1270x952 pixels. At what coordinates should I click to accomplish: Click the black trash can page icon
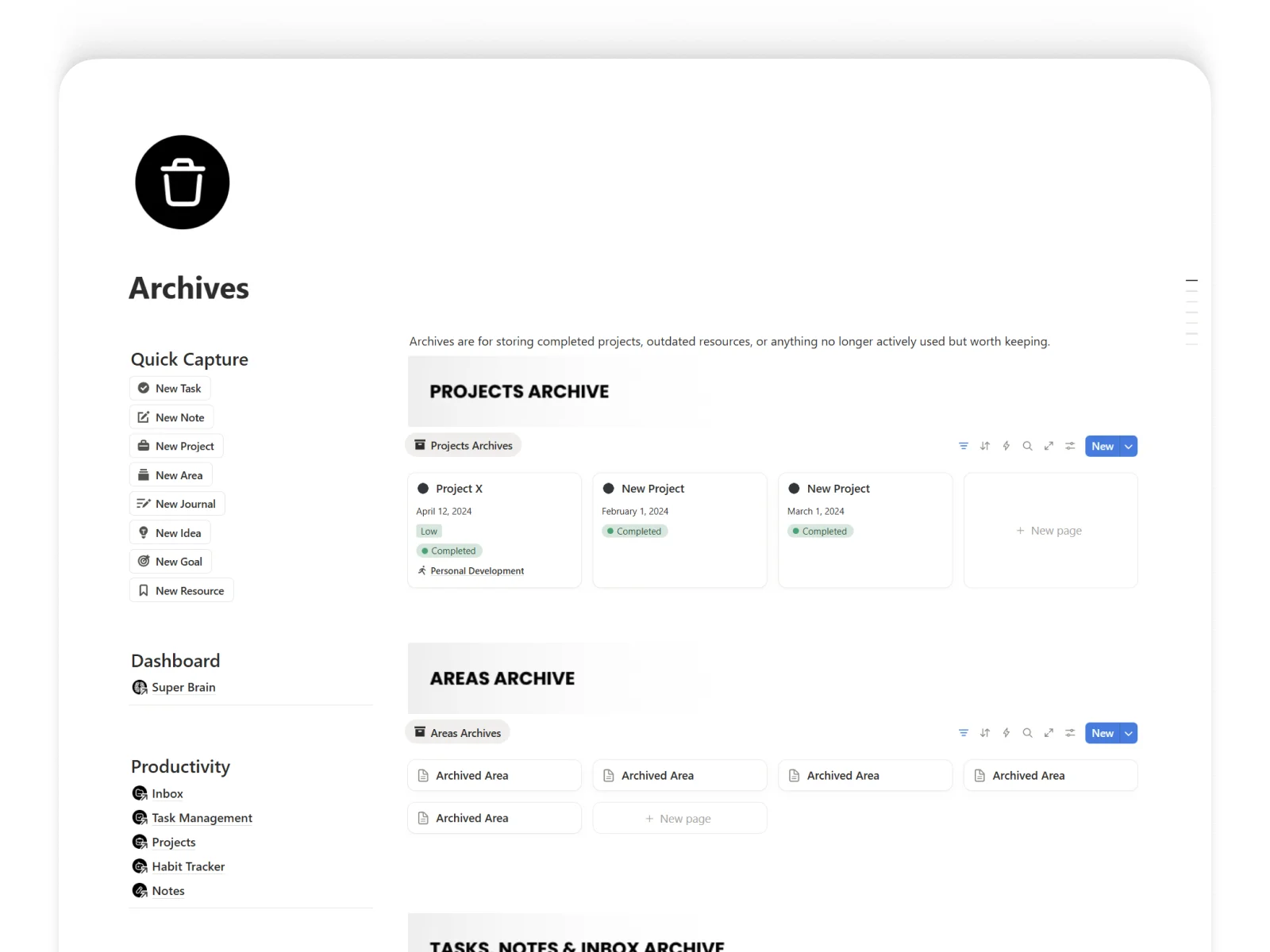183,182
